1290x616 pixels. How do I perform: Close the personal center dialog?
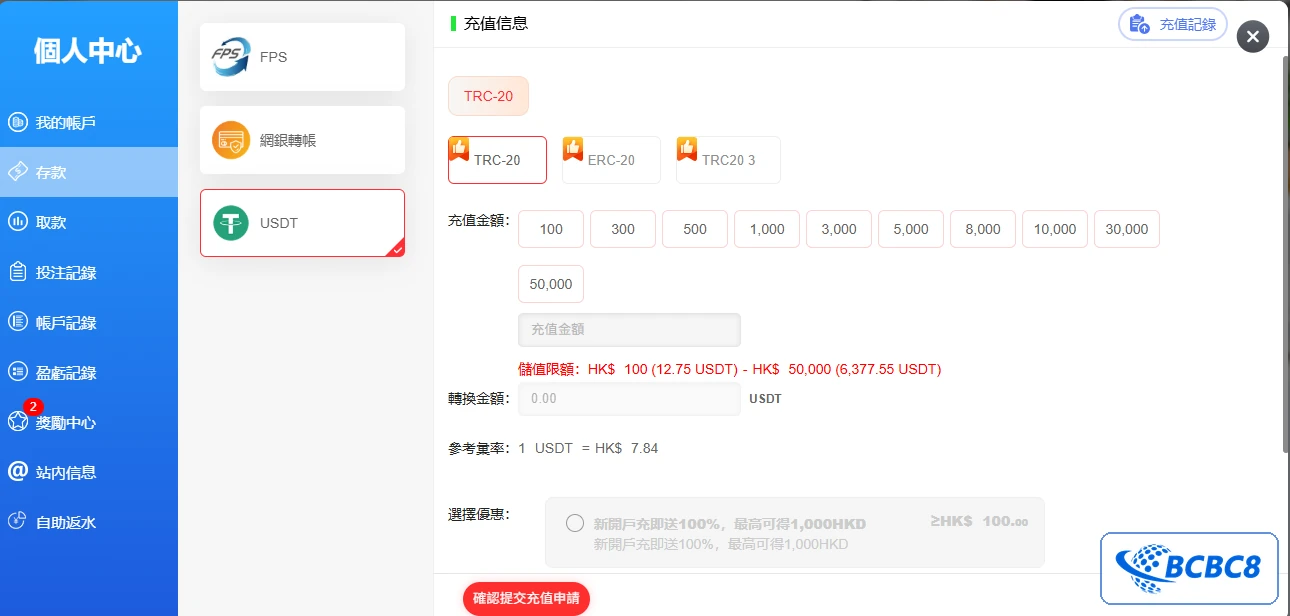[1253, 37]
